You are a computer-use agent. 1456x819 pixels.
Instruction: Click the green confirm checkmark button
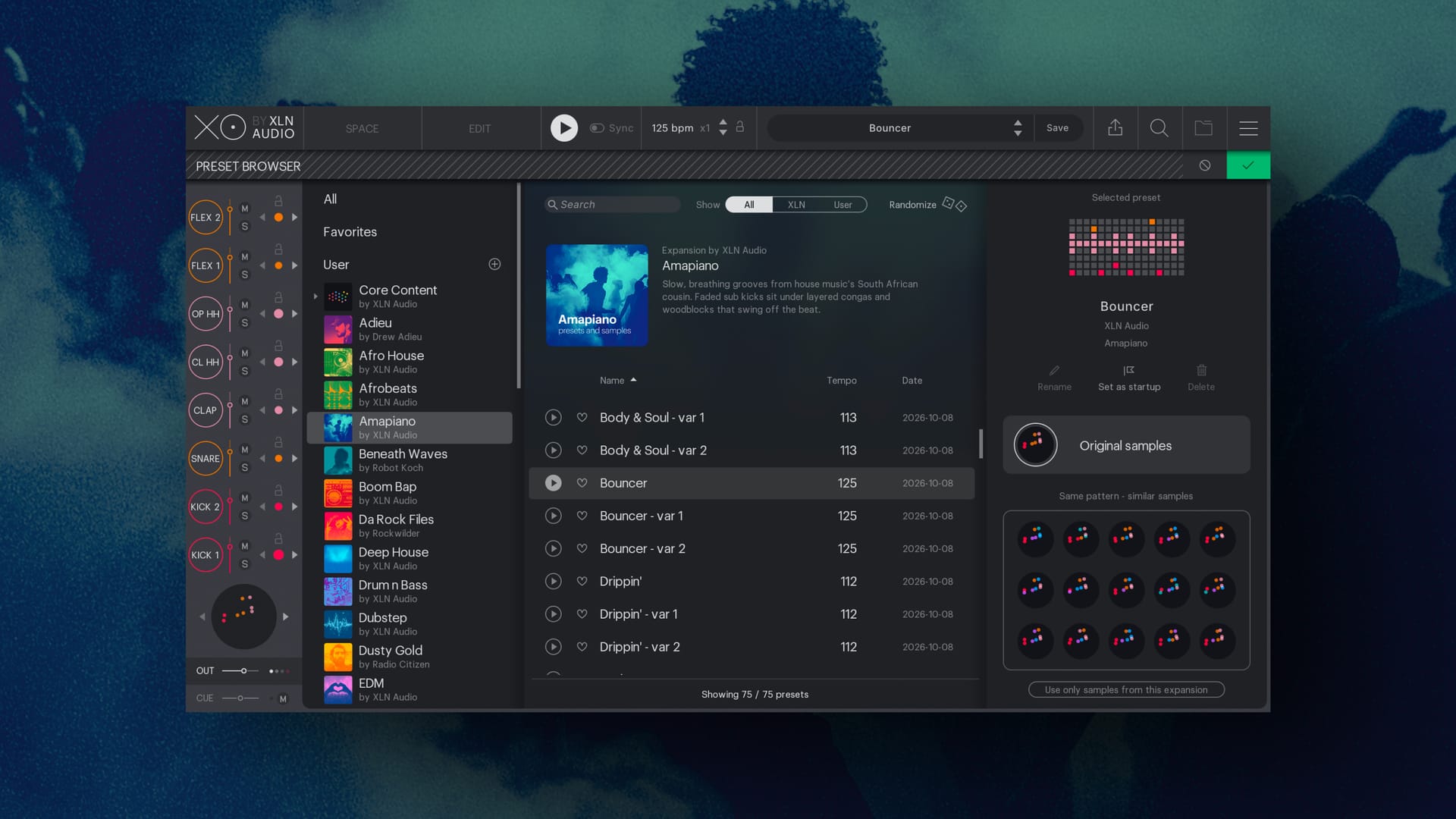click(1248, 165)
